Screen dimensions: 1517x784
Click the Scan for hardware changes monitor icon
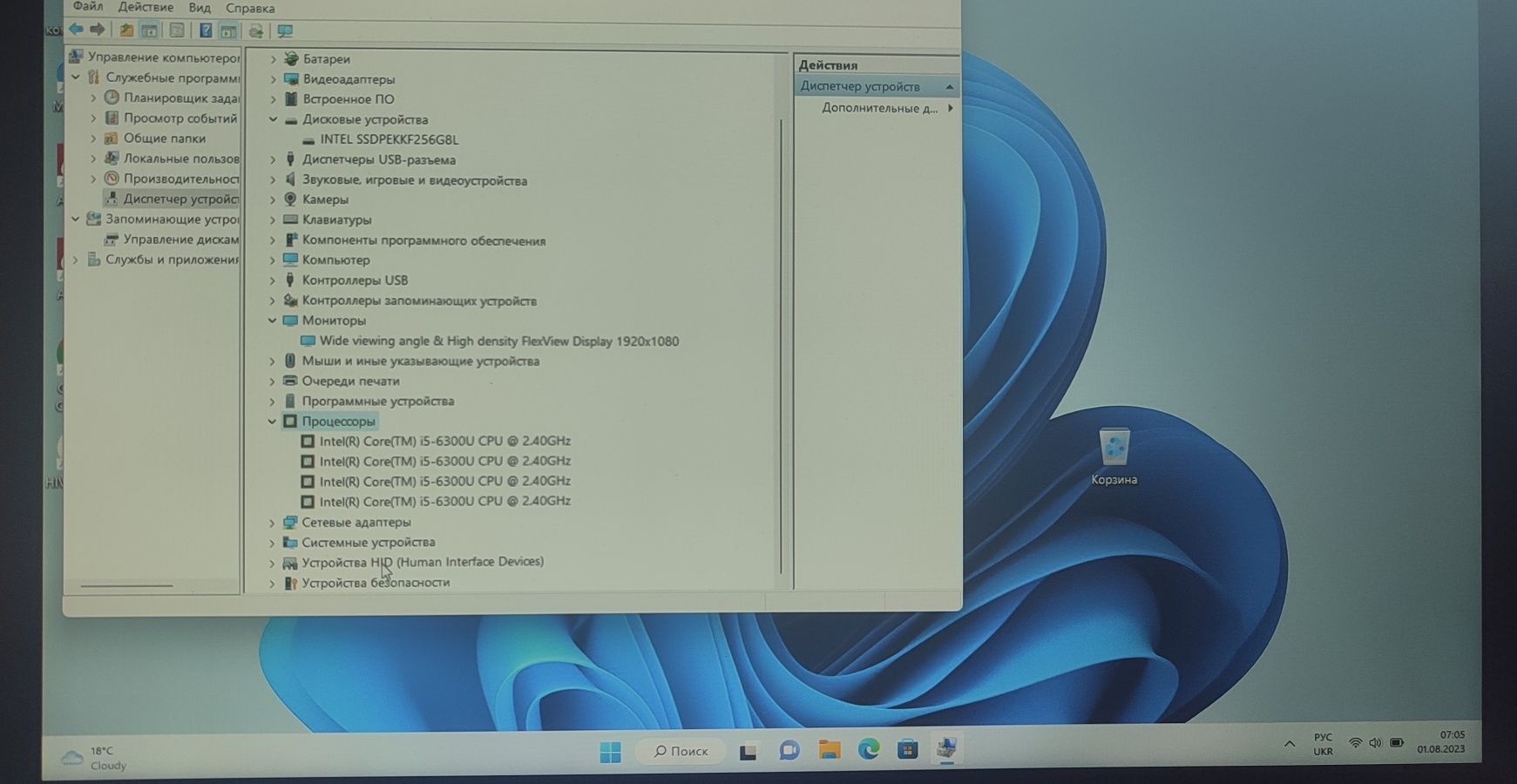point(284,30)
